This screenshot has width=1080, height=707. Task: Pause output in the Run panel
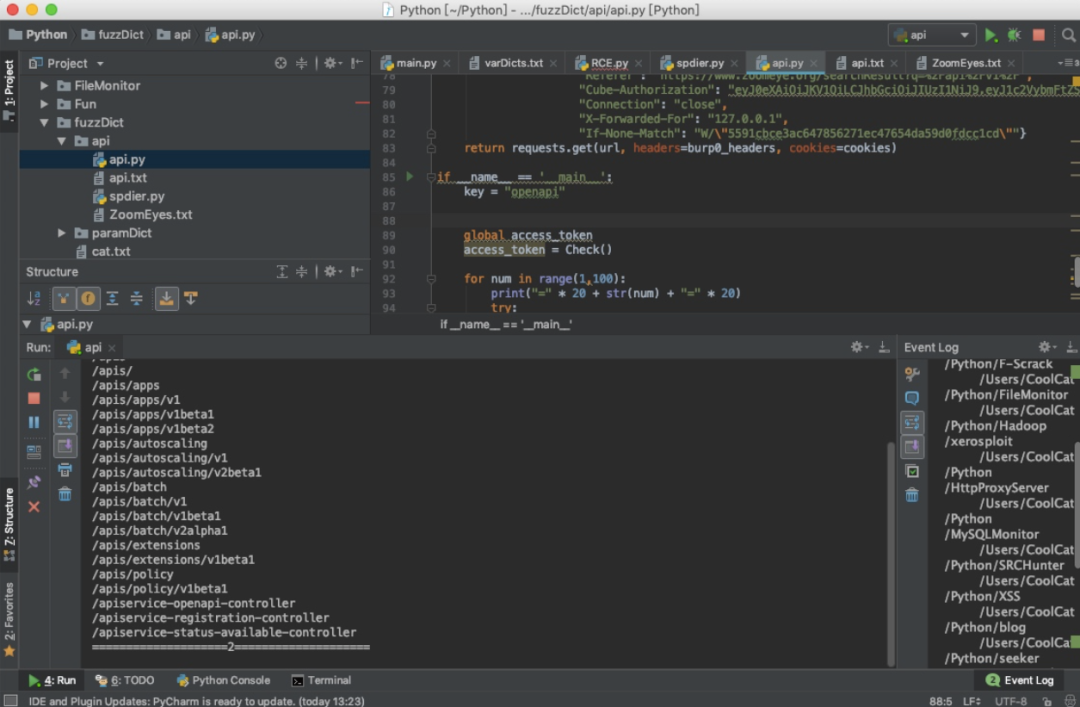click(x=34, y=422)
